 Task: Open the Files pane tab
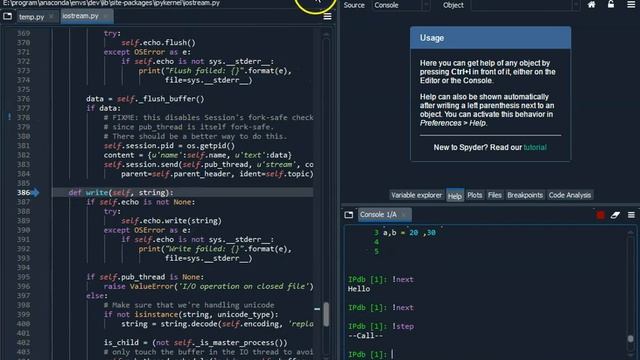pos(494,195)
